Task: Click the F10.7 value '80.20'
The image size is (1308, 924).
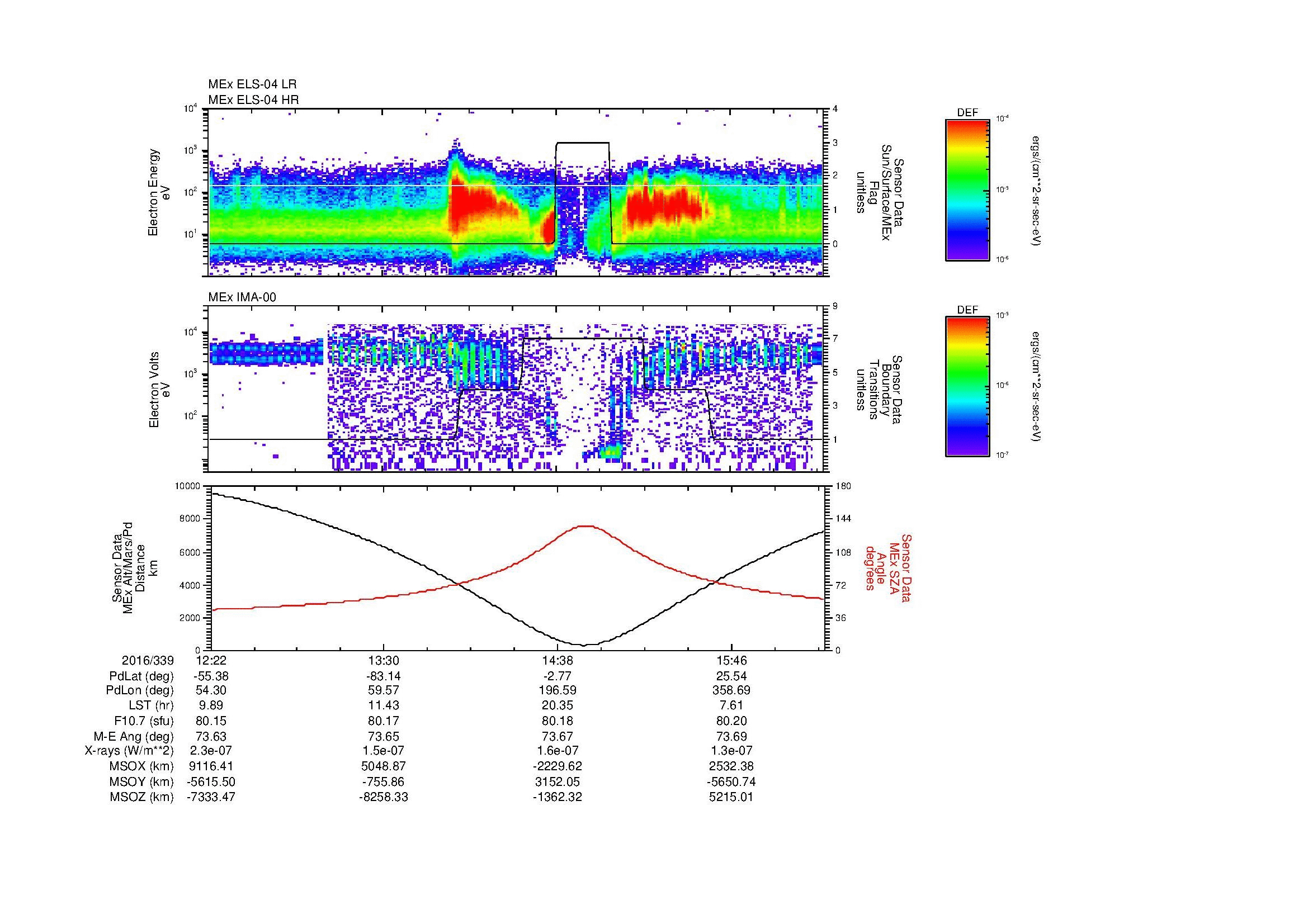Action: [731, 721]
